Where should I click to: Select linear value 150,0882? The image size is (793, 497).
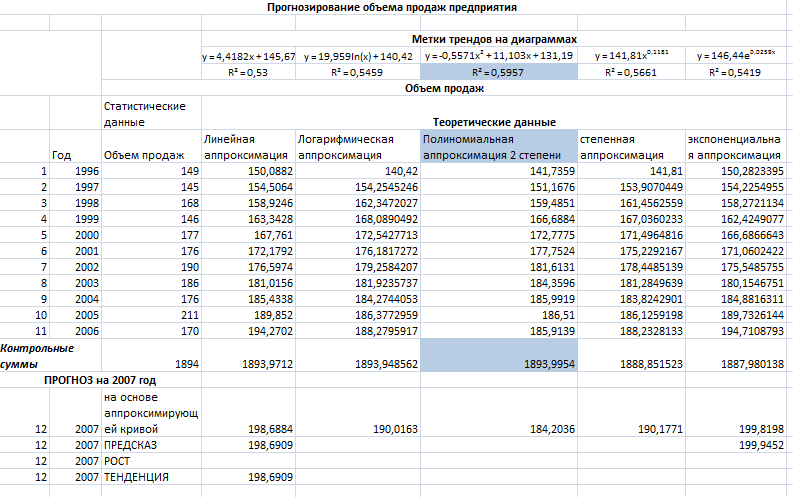point(270,171)
